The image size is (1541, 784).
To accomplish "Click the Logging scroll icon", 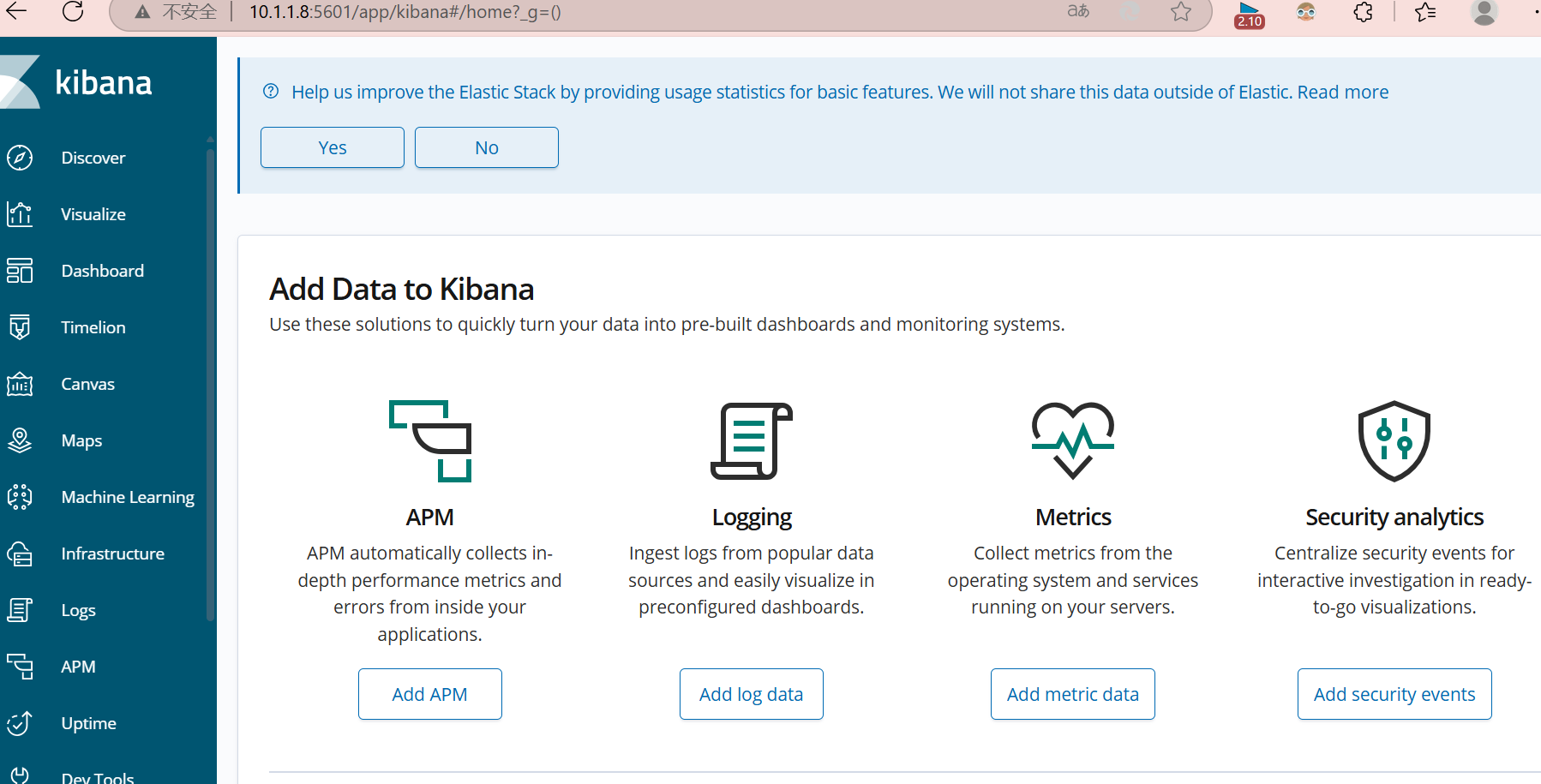I will click(752, 441).
